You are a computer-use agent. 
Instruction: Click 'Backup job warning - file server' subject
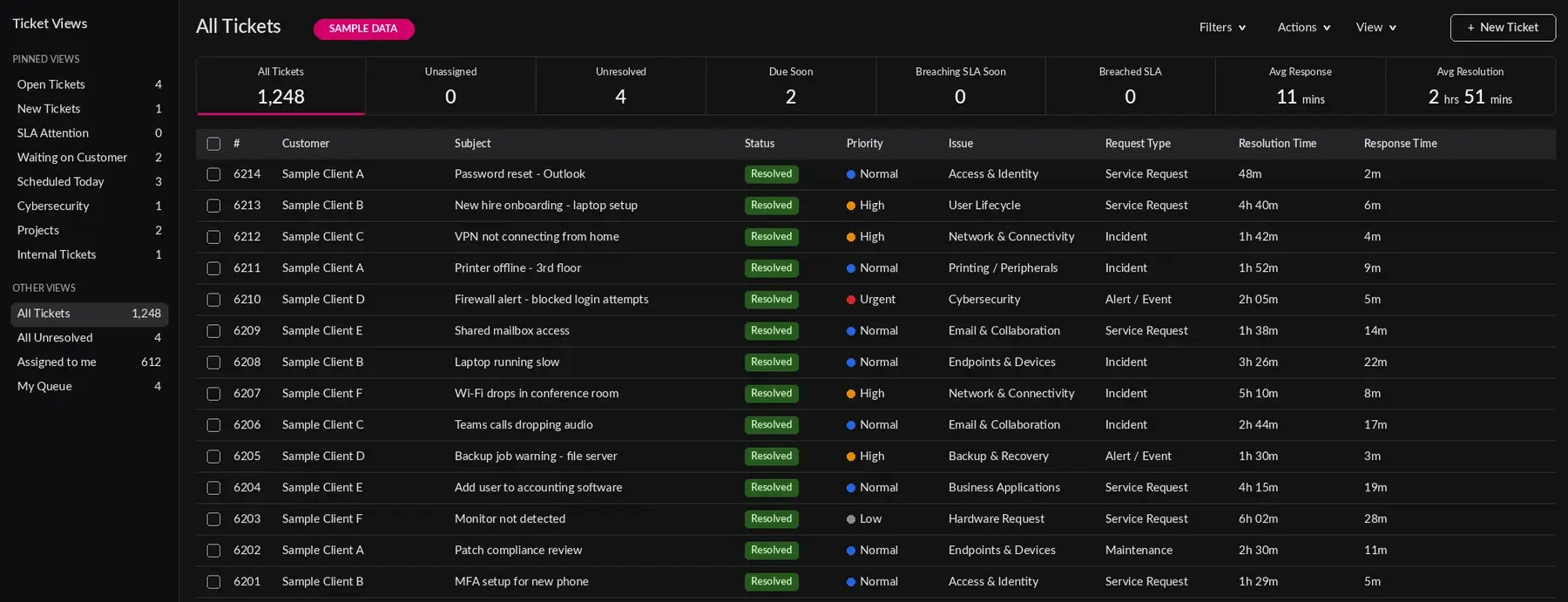click(x=536, y=457)
